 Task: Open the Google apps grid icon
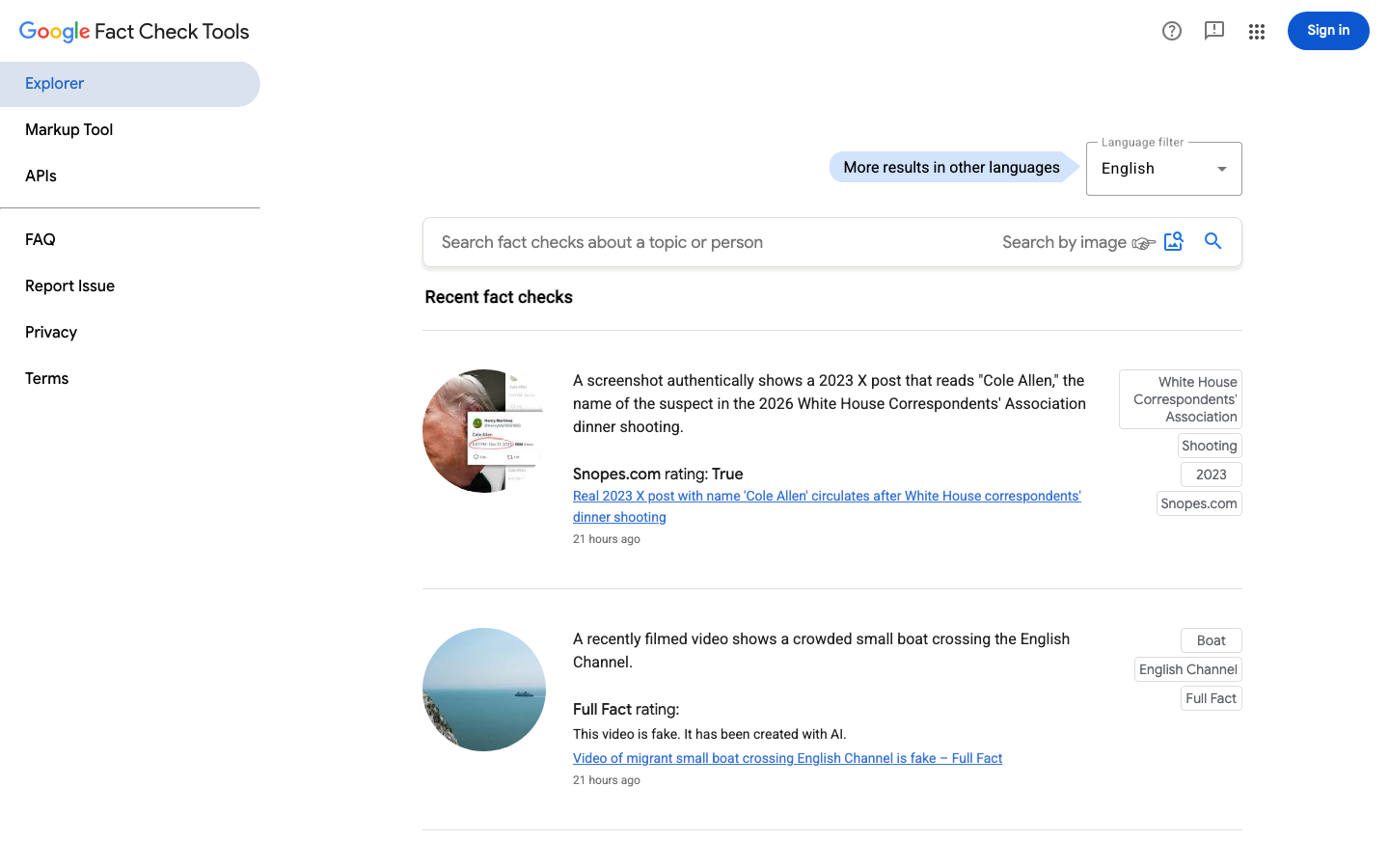[1257, 31]
